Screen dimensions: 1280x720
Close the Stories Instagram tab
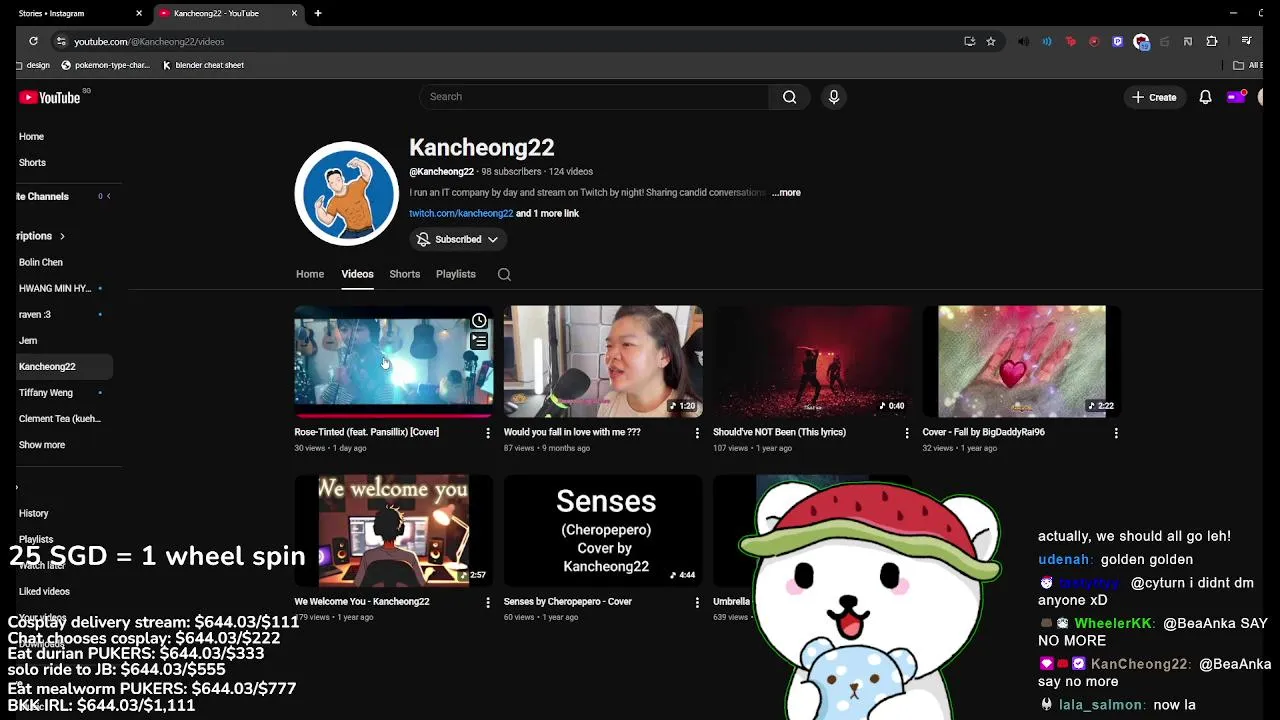pos(139,13)
